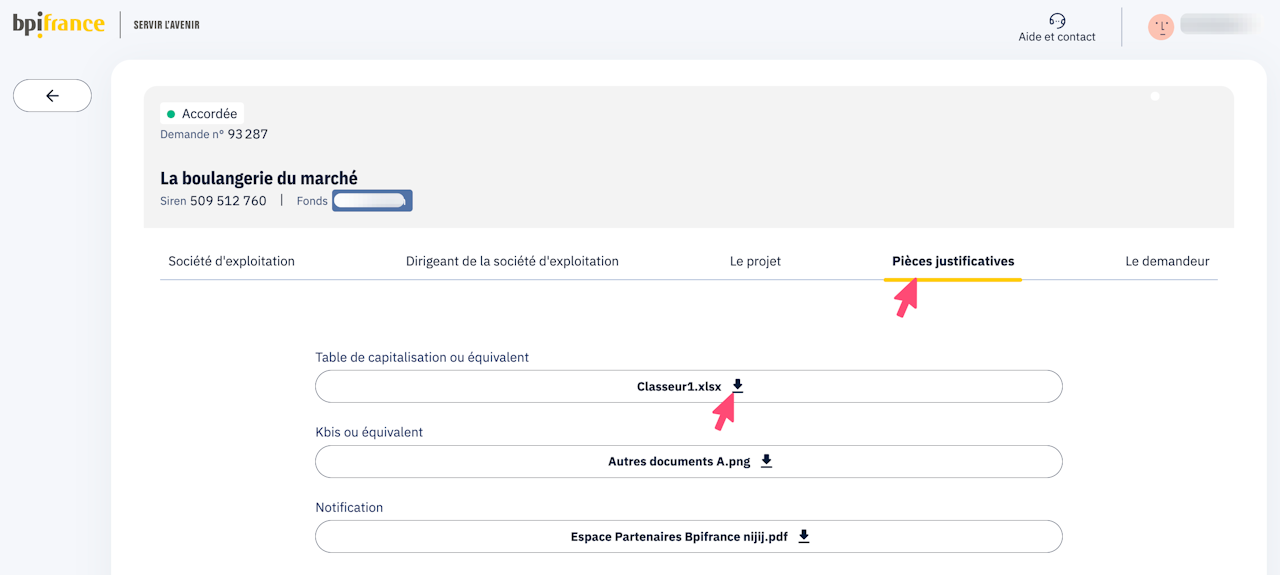The width and height of the screenshot is (1280, 575).
Task: Click the green Accordée status dot
Action: tap(171, 114)
